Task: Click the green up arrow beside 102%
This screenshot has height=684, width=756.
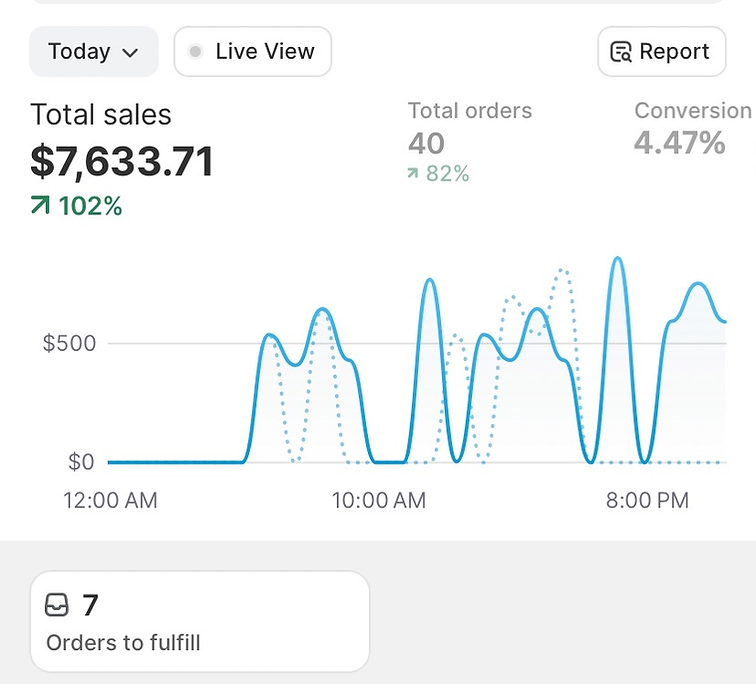Action: [x=40, y=205]
